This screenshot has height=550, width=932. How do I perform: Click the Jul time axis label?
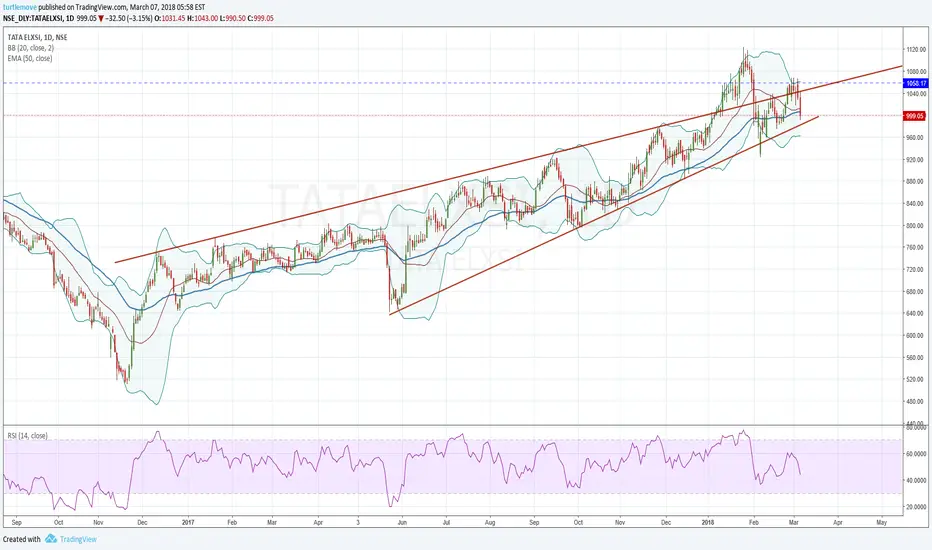446,523
